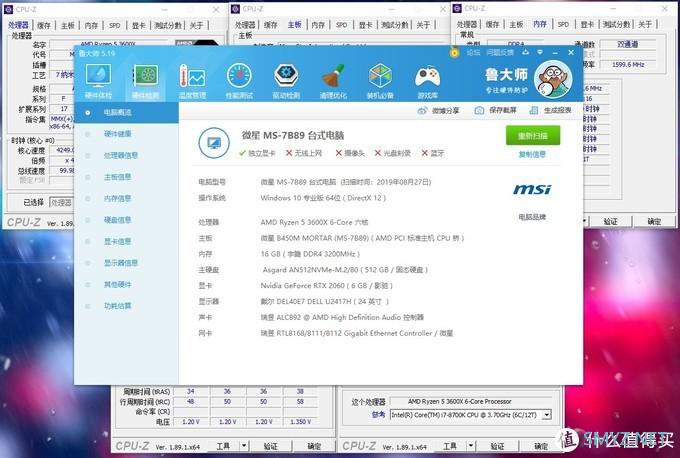The image size is (680, 458).
Task: Click 确定 in the CPU-Z benchmark window
Action: 541,446
